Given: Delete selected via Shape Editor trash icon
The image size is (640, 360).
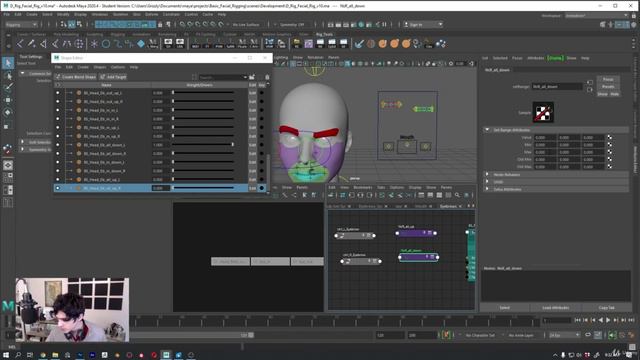Looking at the screenshot, I should [267, 77].
